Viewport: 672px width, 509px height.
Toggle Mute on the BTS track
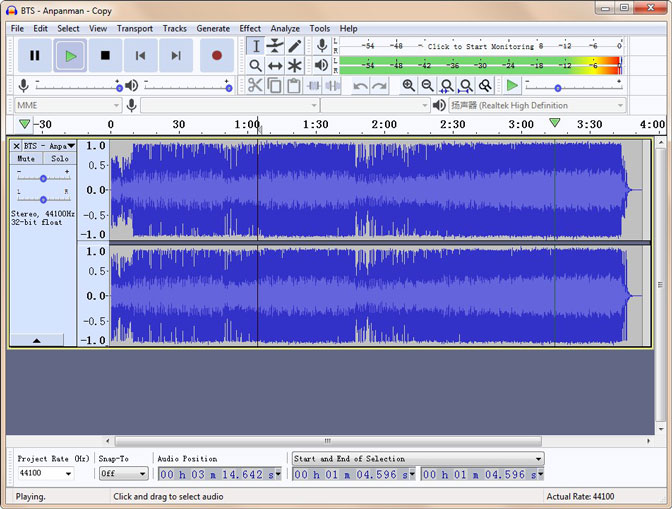coord(26,159)
